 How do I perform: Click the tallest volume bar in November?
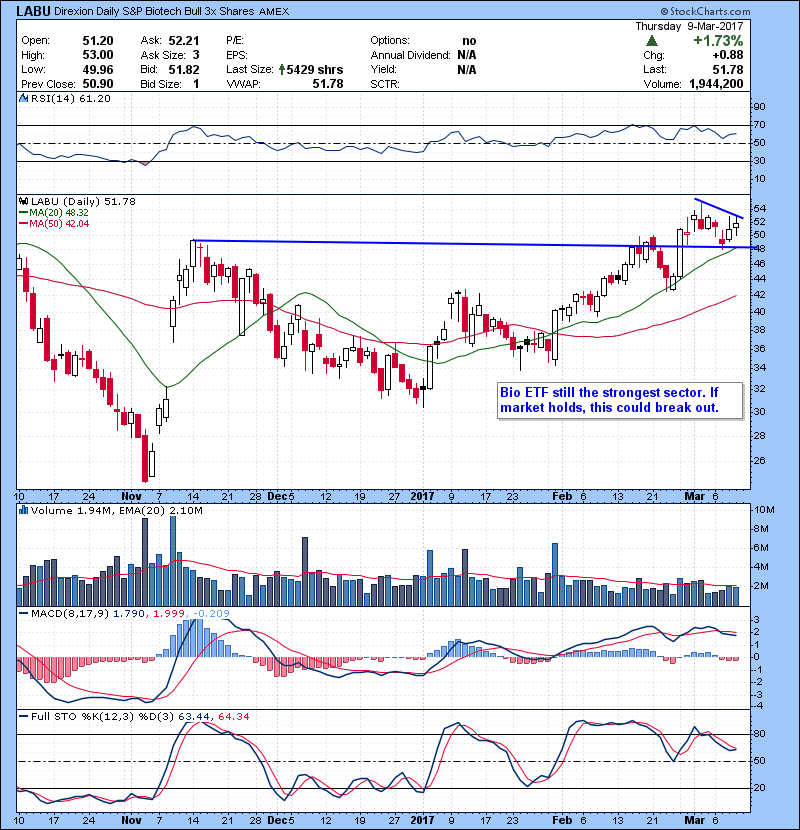[173, 561]
